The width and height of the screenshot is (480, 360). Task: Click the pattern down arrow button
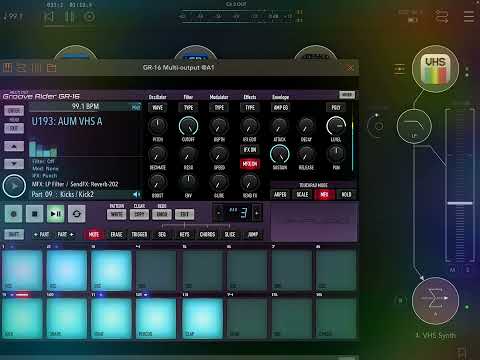pos(14,164)
